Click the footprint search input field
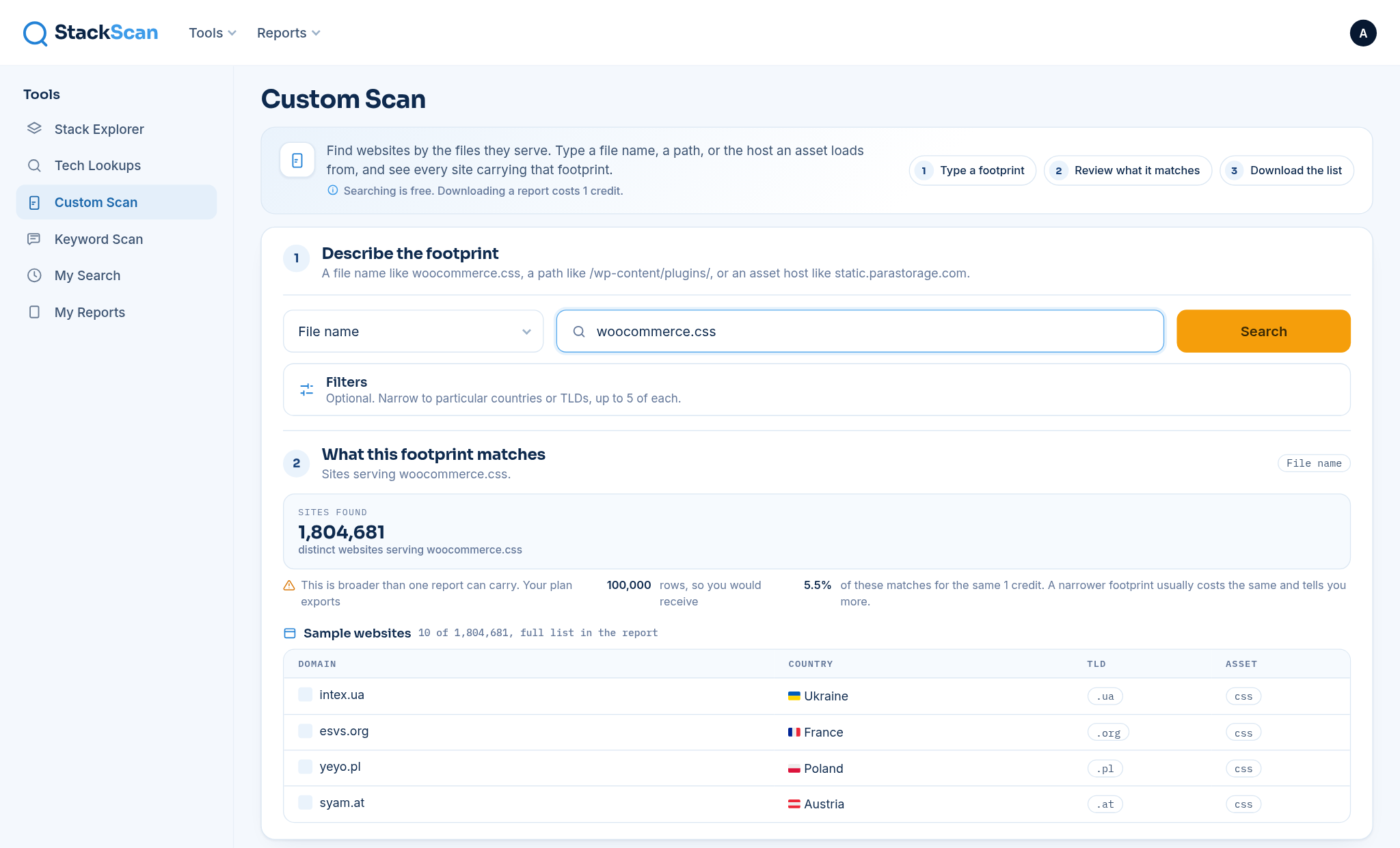The width and height of the screenshot is (1400, 848). click(860, 331)
